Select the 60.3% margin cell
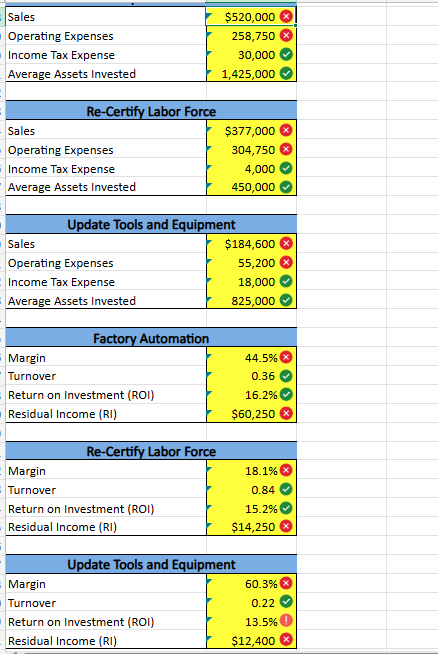This screenshot has width=438, height=654. click(252, 584)
